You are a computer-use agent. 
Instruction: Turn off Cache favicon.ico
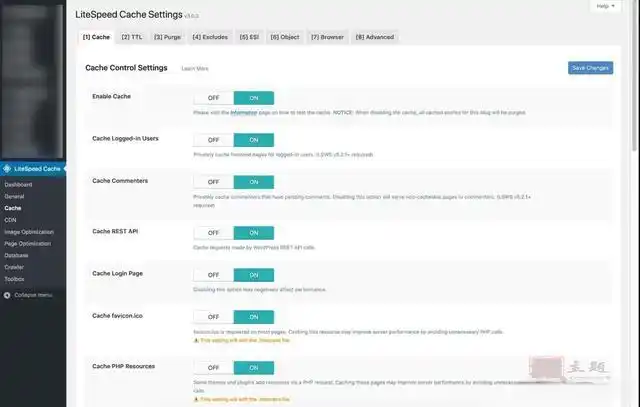tap(213, 316)
